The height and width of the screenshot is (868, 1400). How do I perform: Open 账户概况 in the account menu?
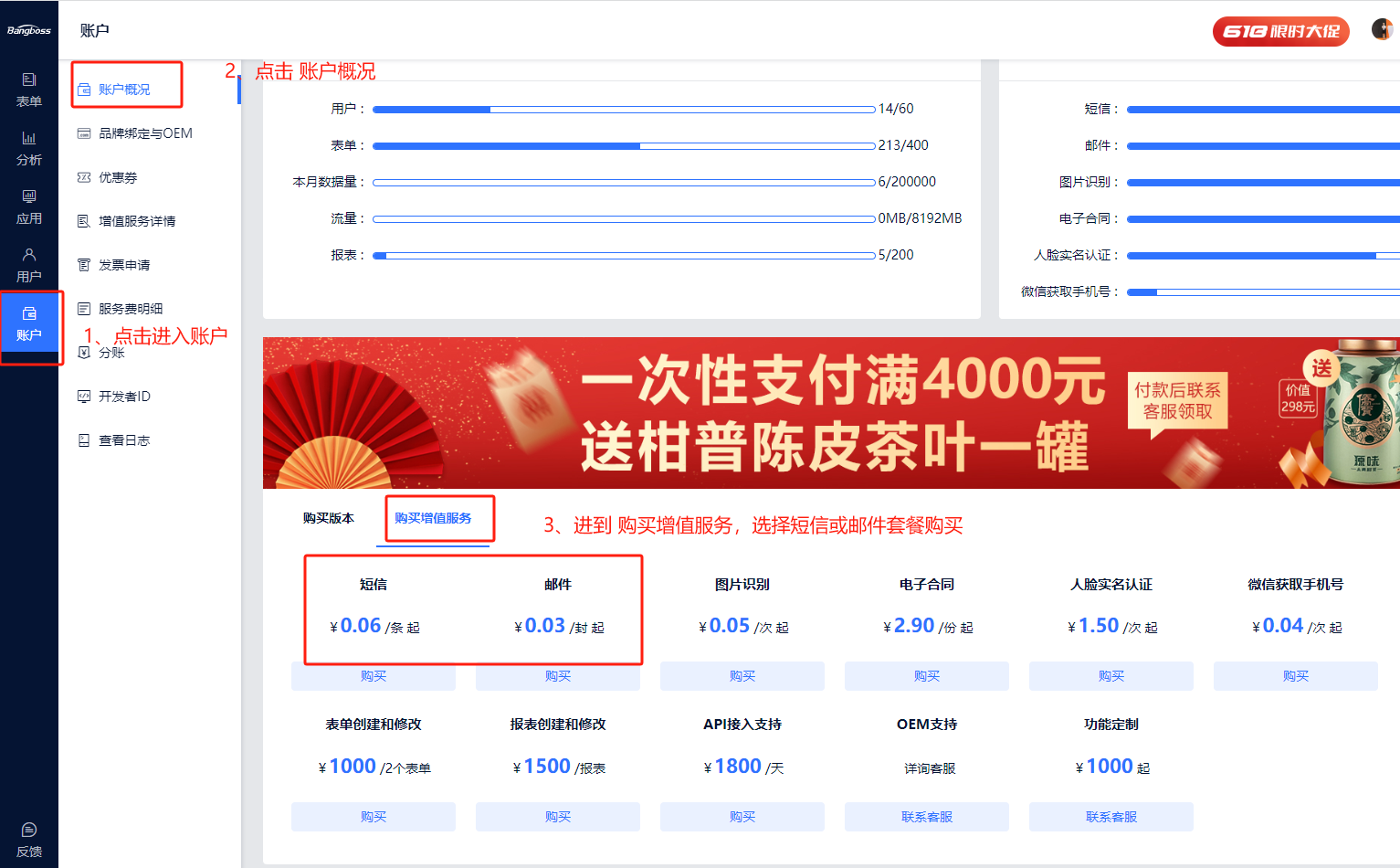tap(124, 90)
